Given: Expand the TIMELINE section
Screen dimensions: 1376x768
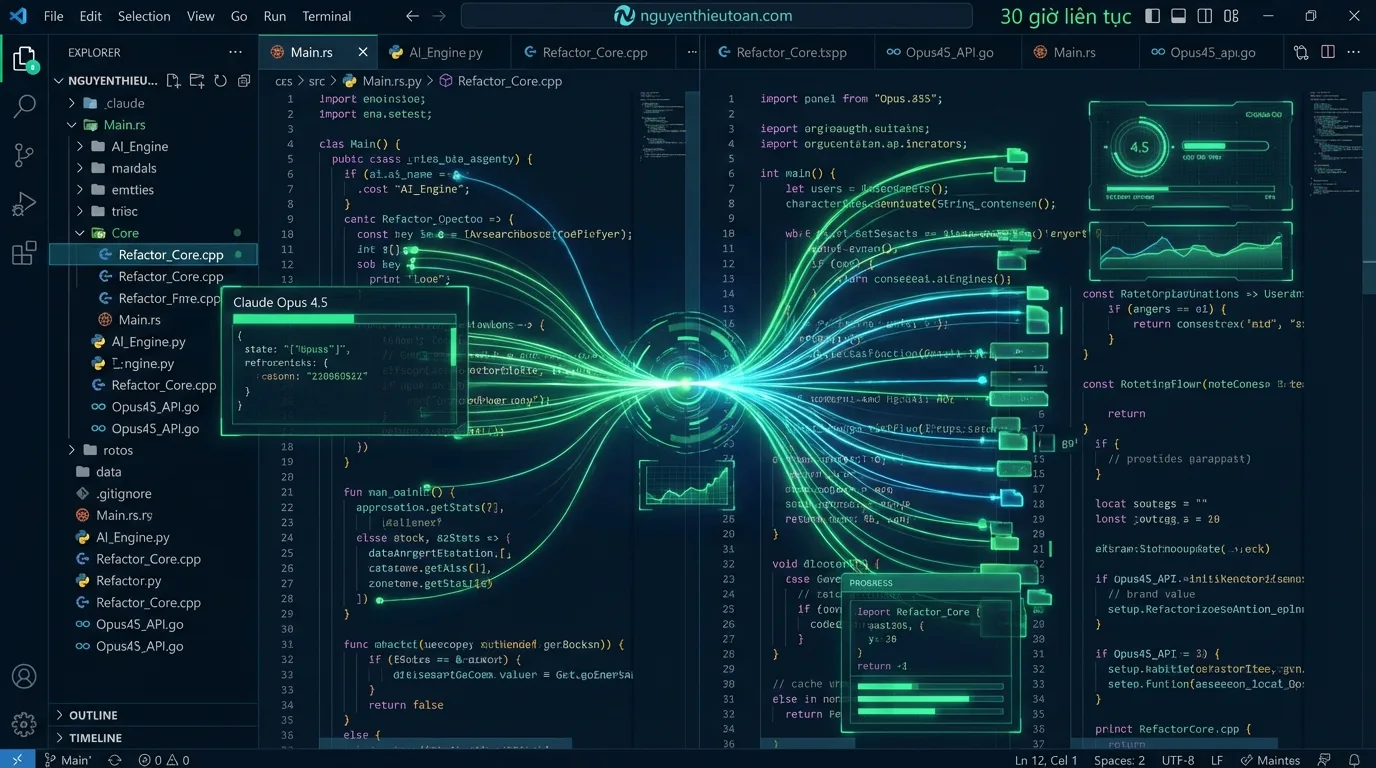Looking at the screenshot, I should pyautogui.click(x=95, y=738).
